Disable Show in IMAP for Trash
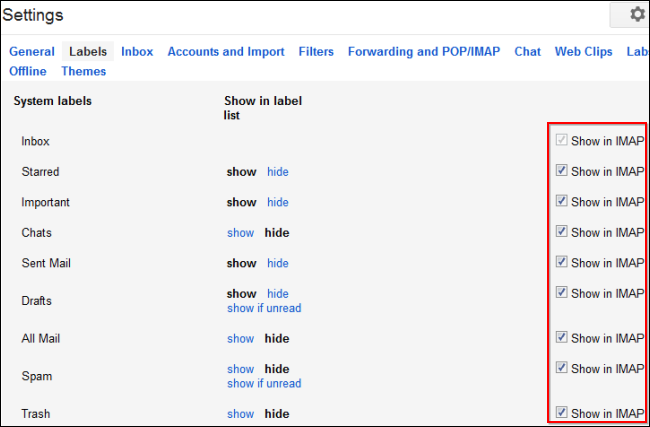This screenshot has width=650, height=427. (x=562, y=413)
